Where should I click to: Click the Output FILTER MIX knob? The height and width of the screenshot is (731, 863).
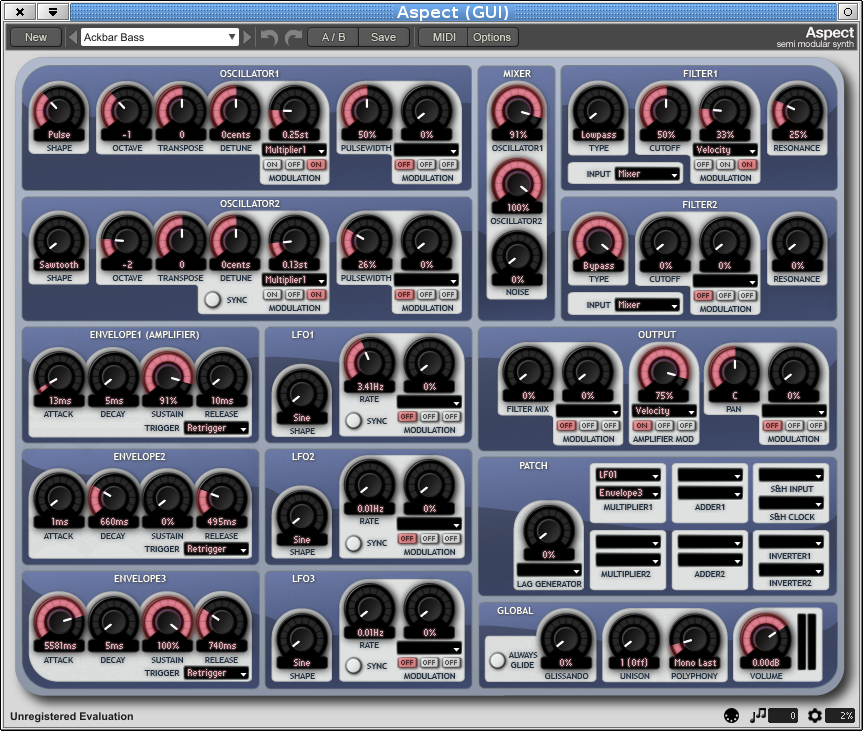pyautogui.click(x=528, y=373)
